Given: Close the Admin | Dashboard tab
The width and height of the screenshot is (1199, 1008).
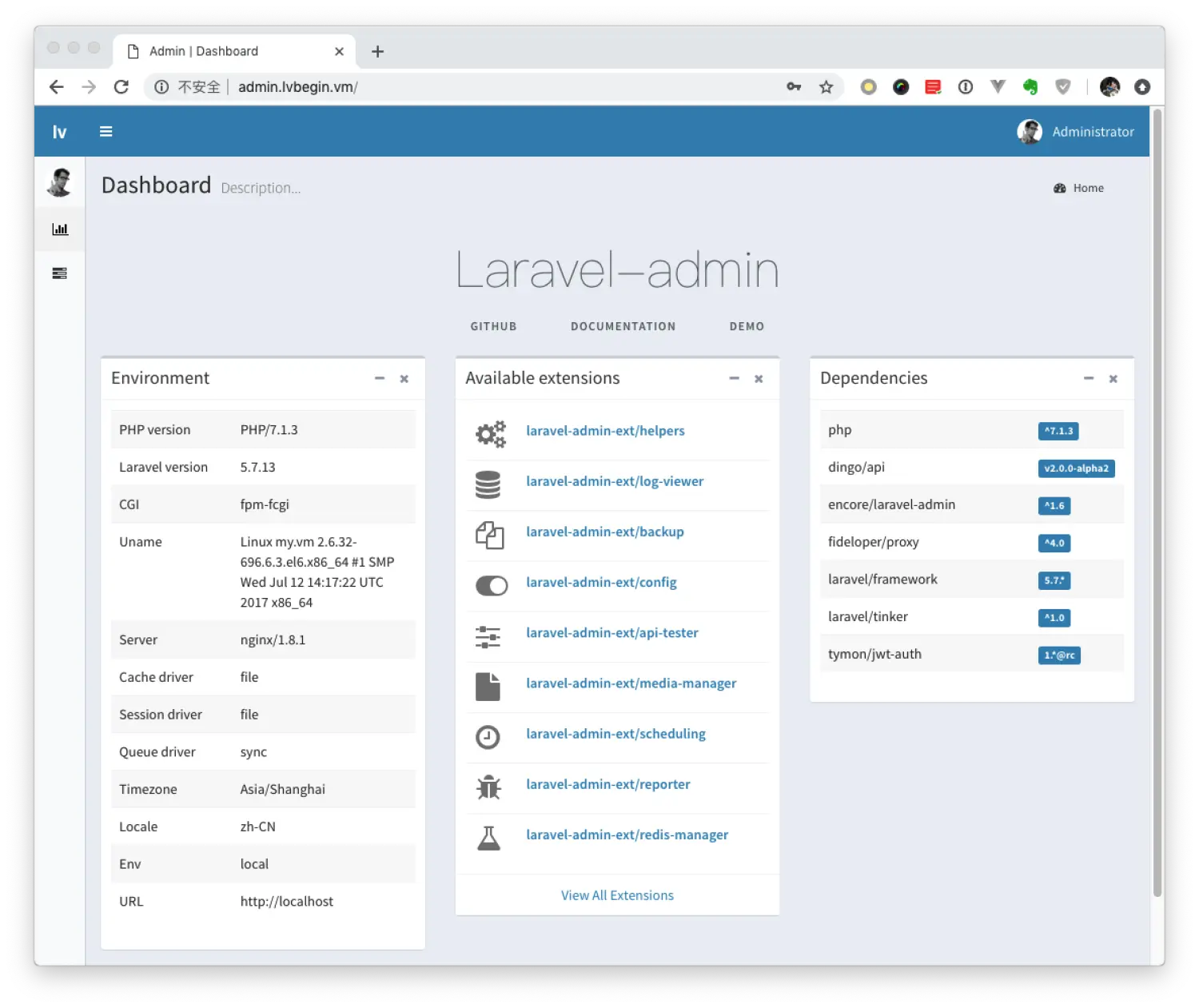Looking at the screenshot, I should pos(339,52).
